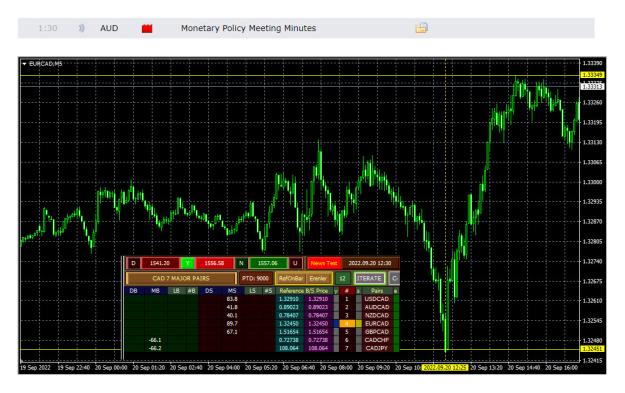Click the LS column header
This screenshot has width=625, height=393.
point(252,291)
